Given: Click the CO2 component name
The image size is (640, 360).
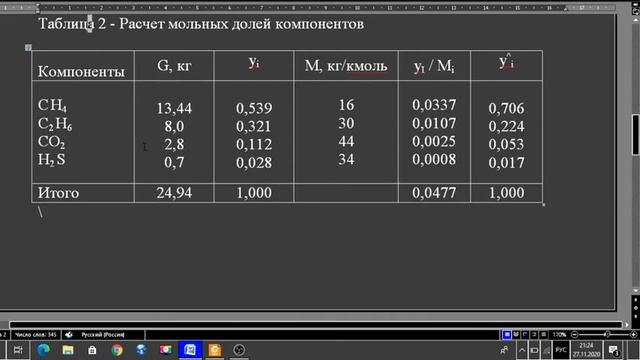Looking at the screenshot, I should (x=51, y=142).
